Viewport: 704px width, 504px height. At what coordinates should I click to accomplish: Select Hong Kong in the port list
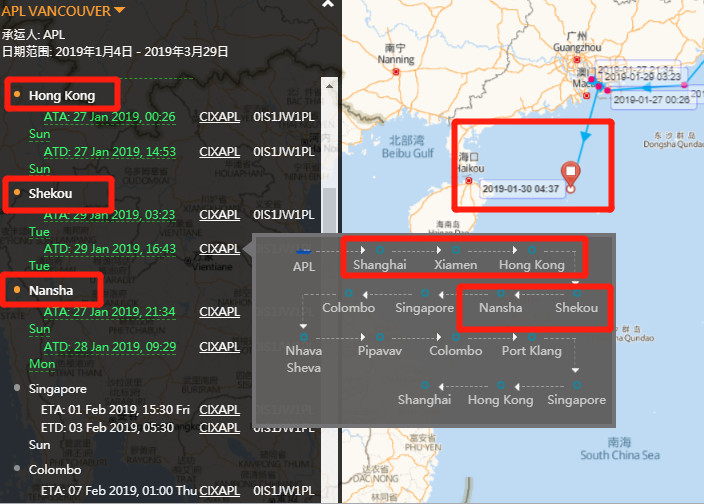tap(62, 96)
